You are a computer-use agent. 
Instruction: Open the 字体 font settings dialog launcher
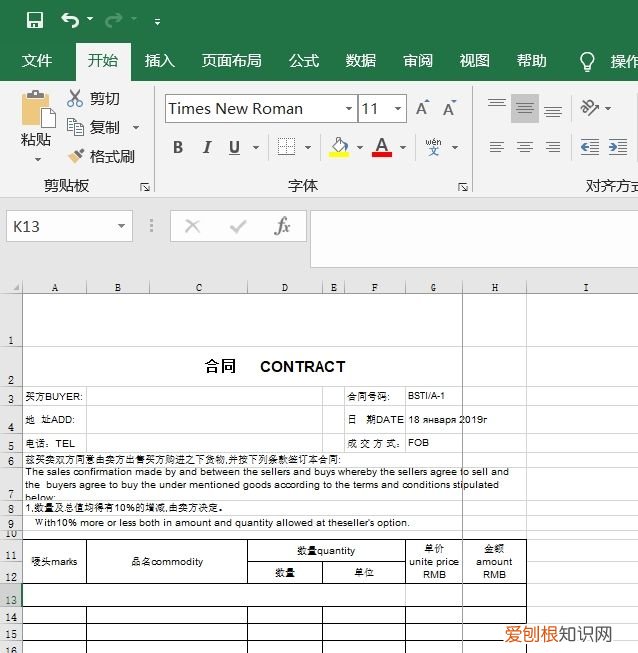(x=463, y=187)
